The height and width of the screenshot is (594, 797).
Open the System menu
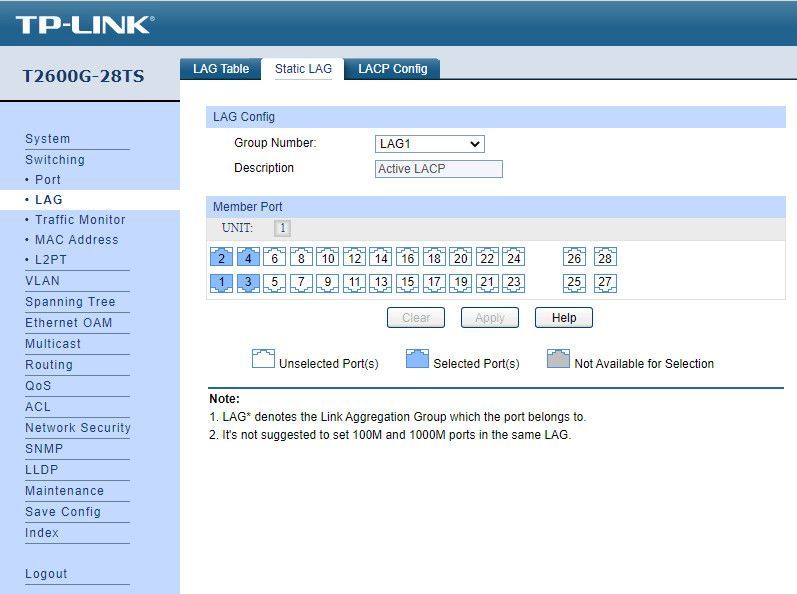tap(48, 139)
